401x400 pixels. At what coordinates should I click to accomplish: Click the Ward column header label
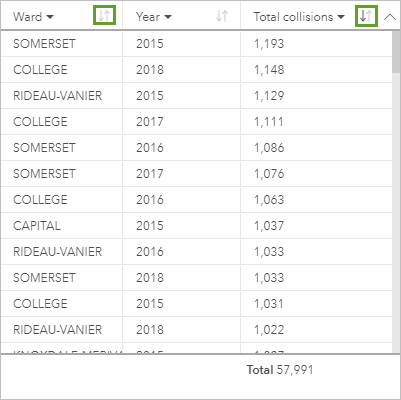(x=27, y=17)
